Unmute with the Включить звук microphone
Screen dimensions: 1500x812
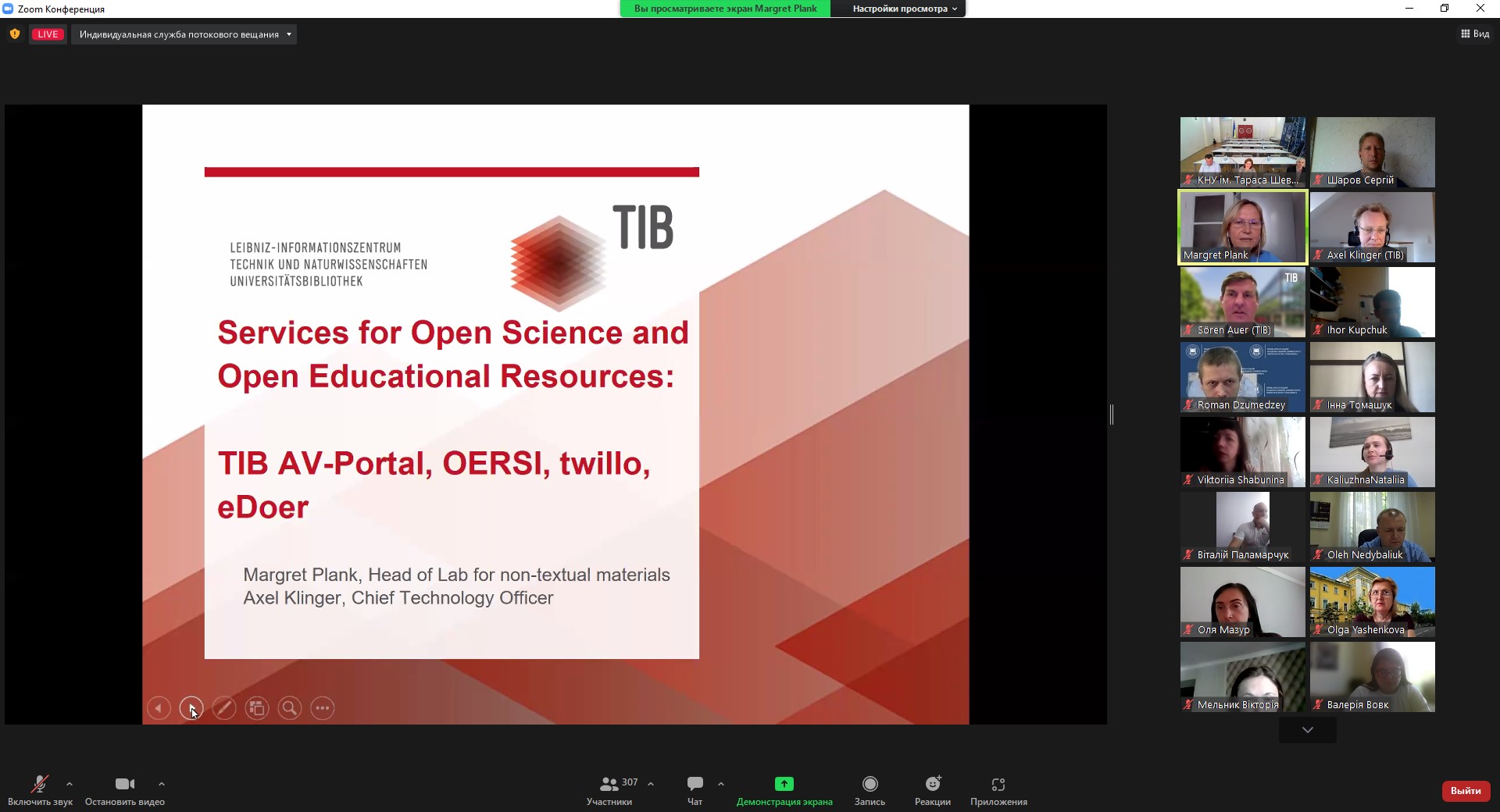click(x=40, y=790)
